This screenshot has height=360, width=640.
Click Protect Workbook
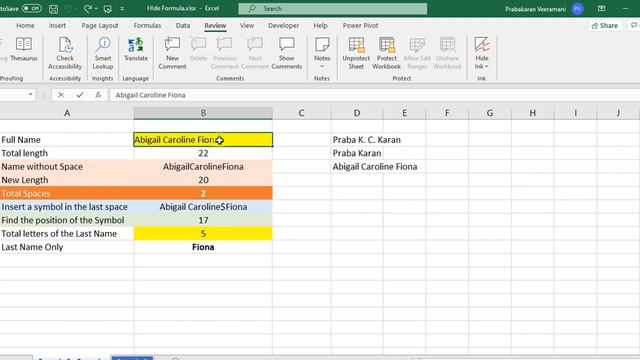(x=387, y=53)
